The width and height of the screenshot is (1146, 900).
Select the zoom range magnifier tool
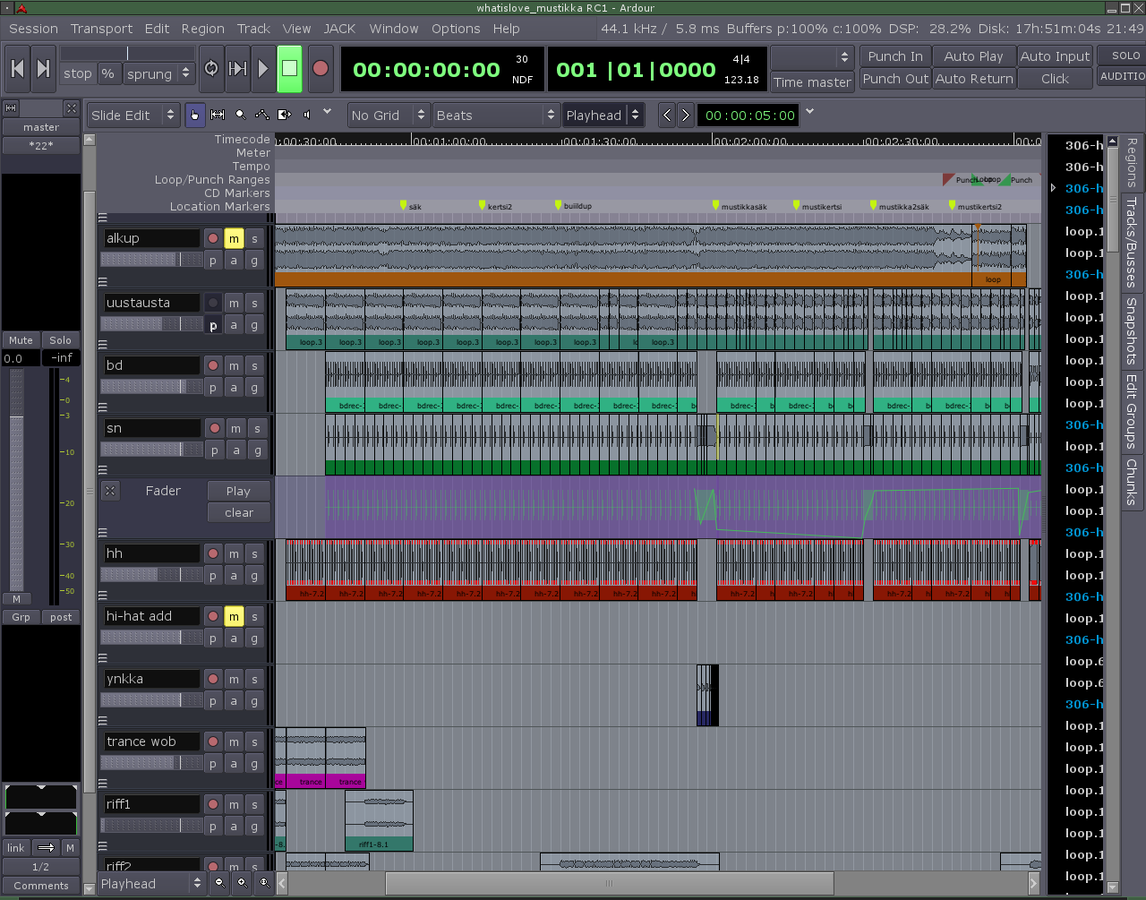click(x=240, y=115)
